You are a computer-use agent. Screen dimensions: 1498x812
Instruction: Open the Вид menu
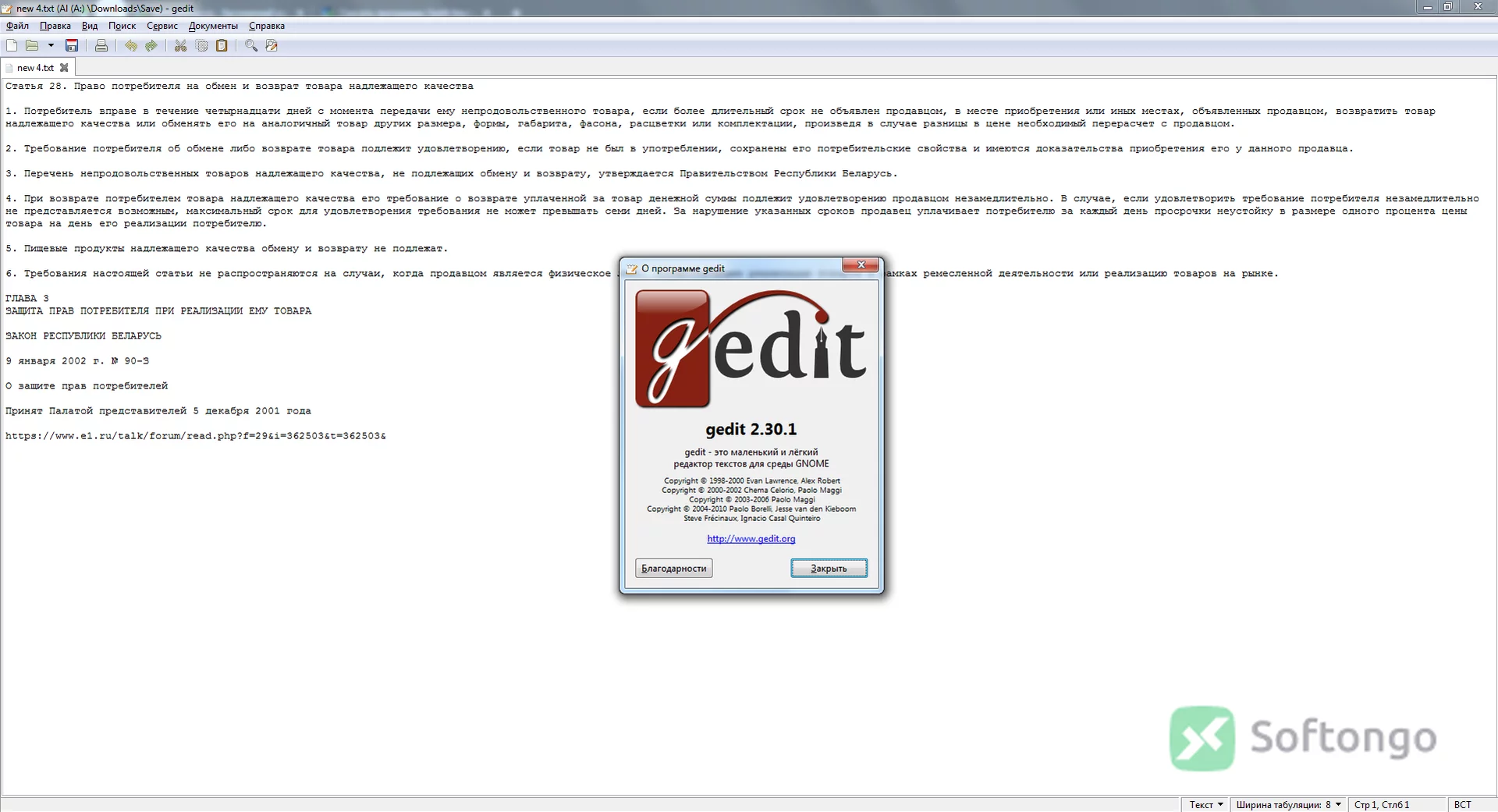click(90, 26)
